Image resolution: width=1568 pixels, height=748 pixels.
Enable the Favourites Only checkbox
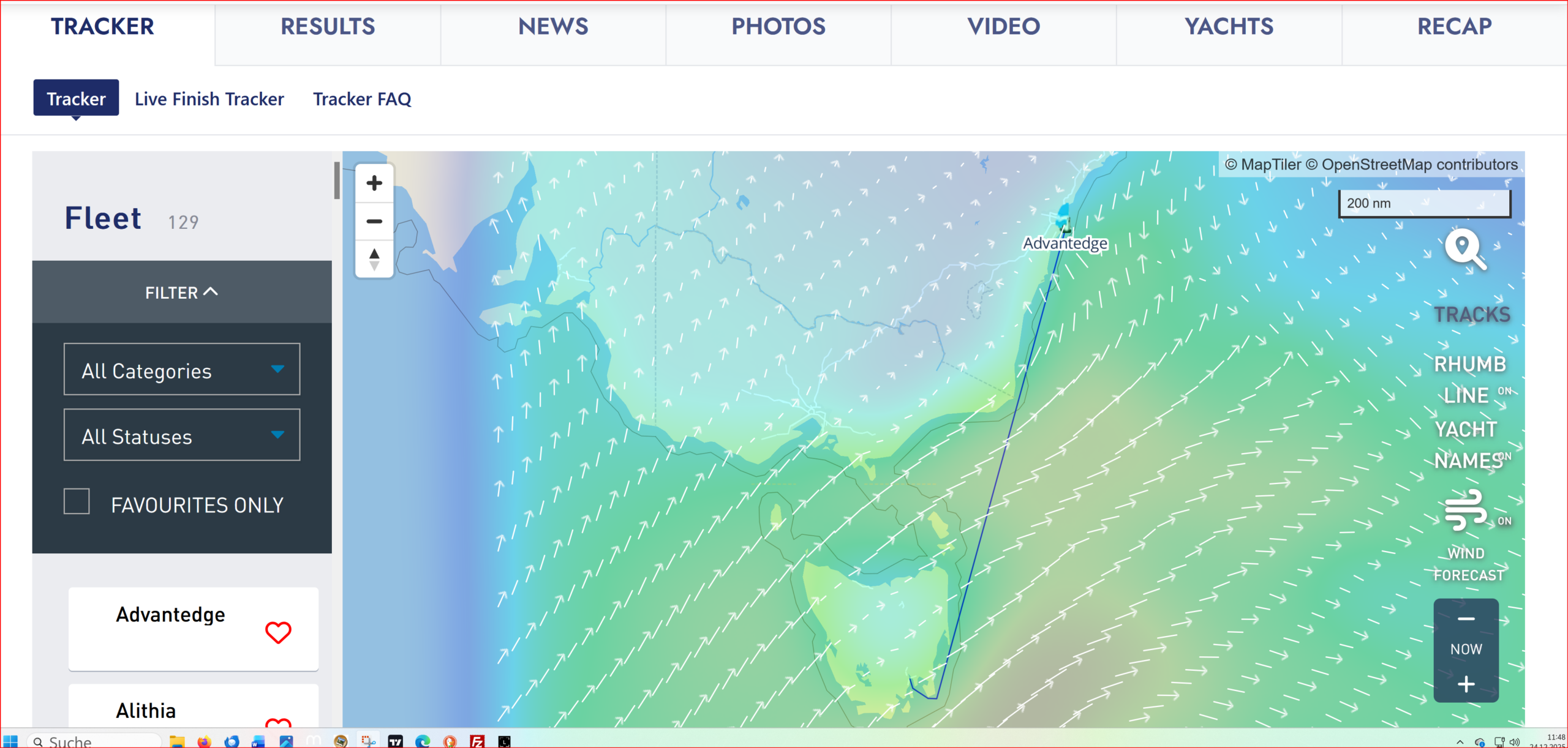(x=77, y=501)
